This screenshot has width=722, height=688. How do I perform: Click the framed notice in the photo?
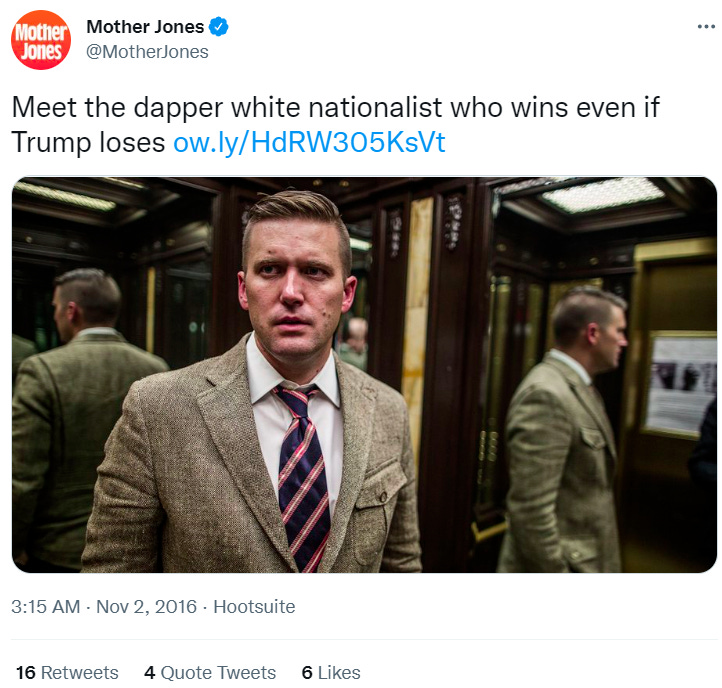pyautogui.click(x=681, y=384)
